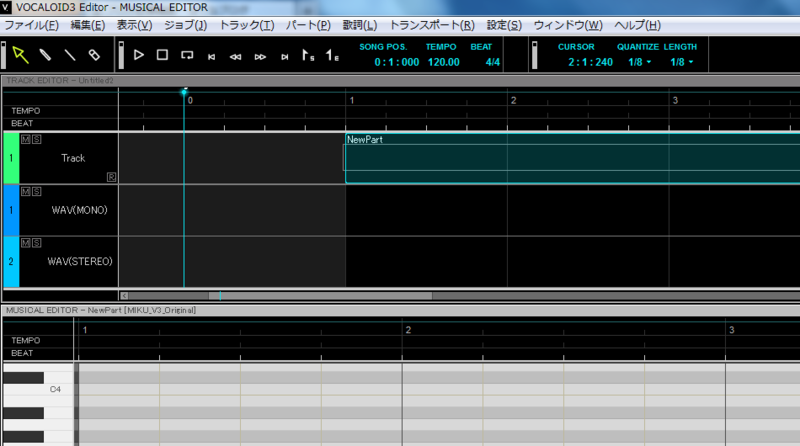
Task: Click the BEAT value 4/4
Action: [x=492, y=62]
